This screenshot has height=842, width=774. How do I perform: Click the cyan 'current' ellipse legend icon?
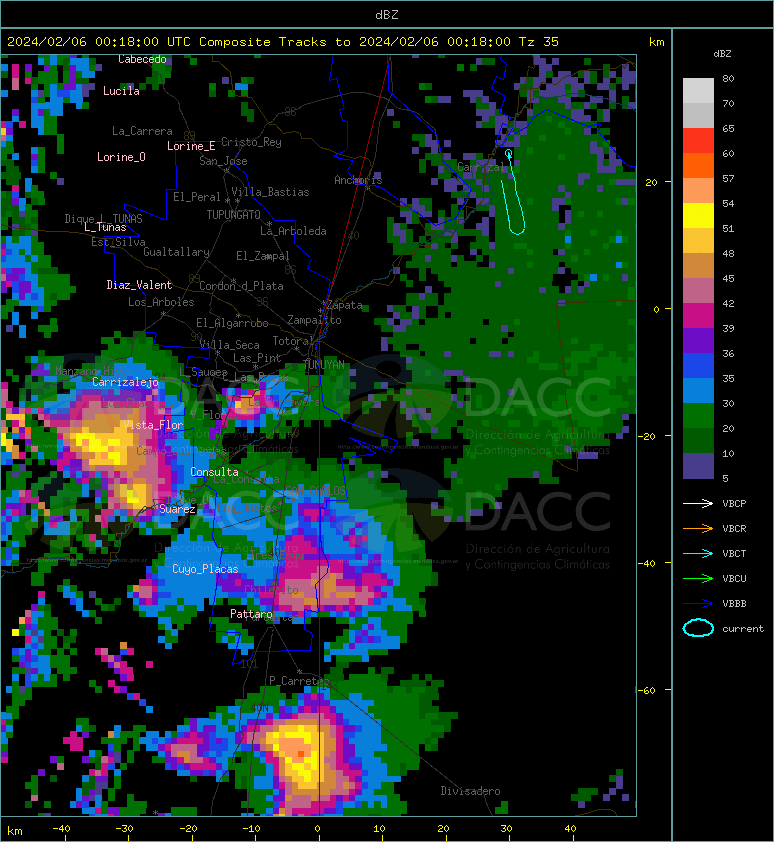click(698, 628)
